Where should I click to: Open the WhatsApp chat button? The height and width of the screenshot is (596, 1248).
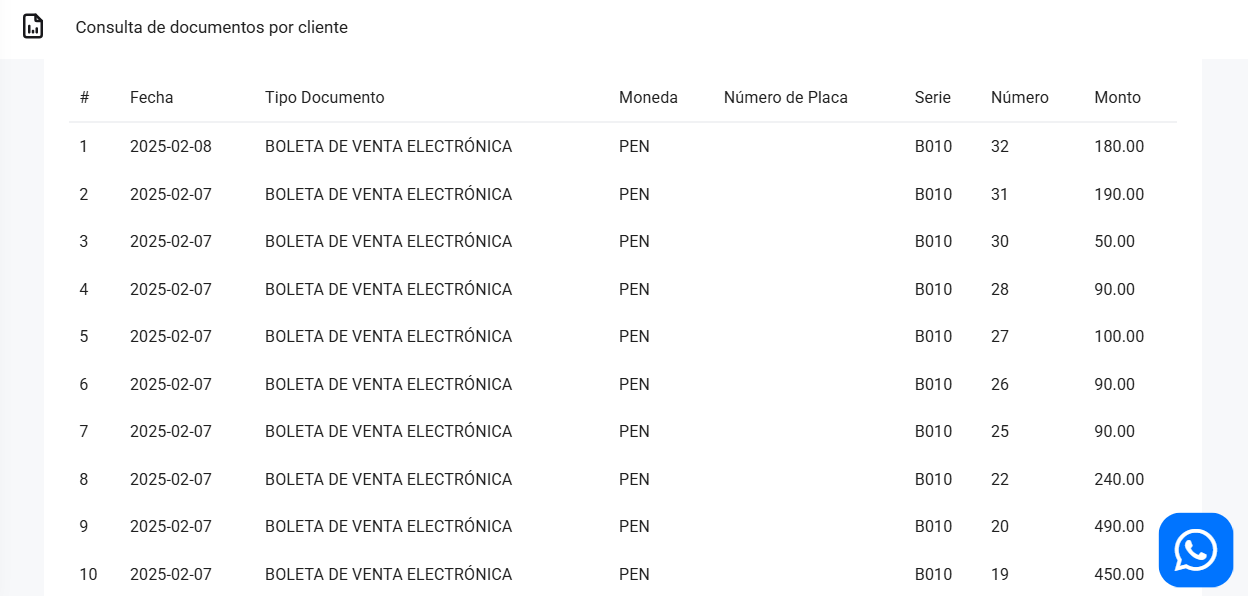[x=1195, y=549]
